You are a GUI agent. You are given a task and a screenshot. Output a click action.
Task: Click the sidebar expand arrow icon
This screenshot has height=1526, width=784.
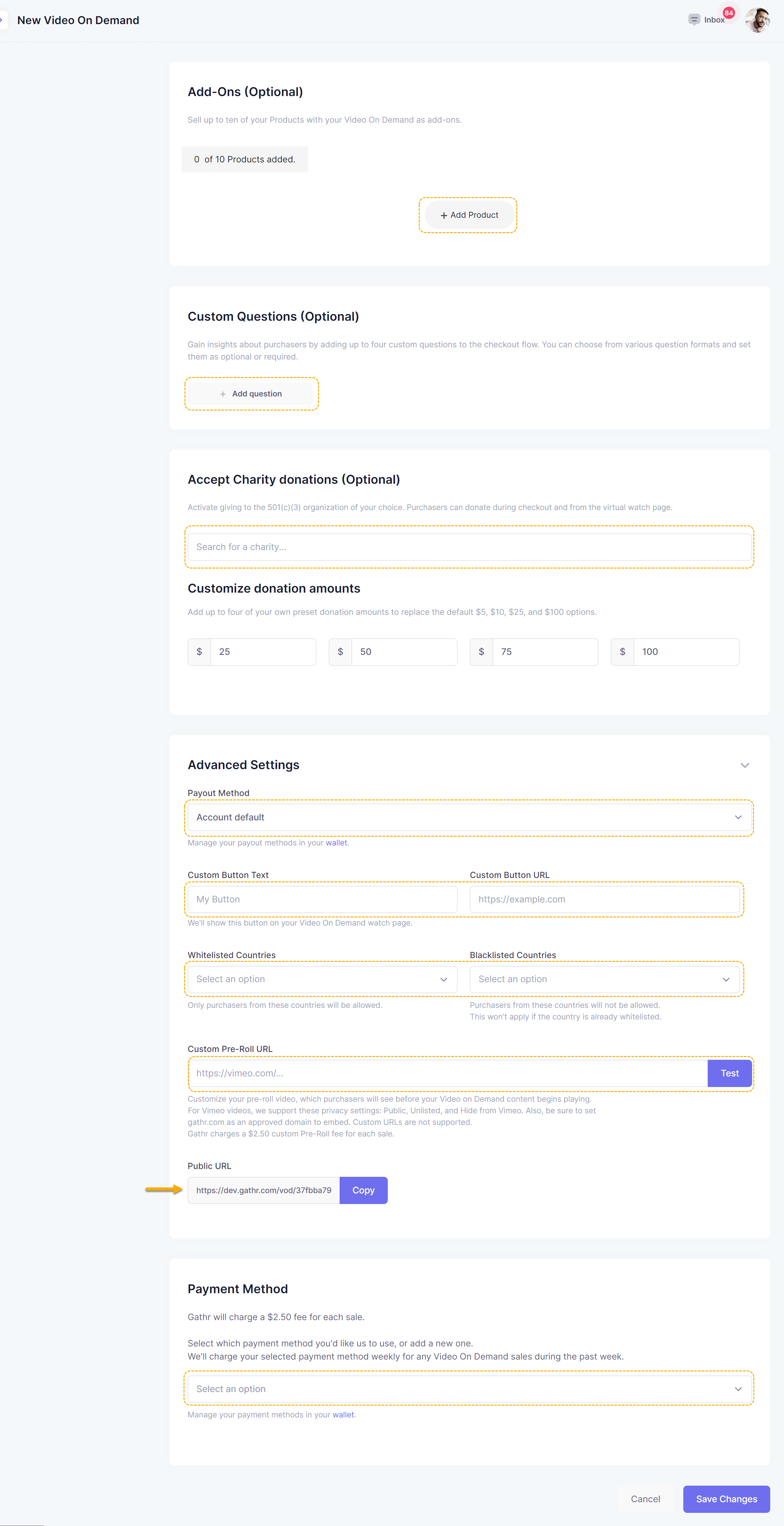pyautogui.click(x=2, y=19)
